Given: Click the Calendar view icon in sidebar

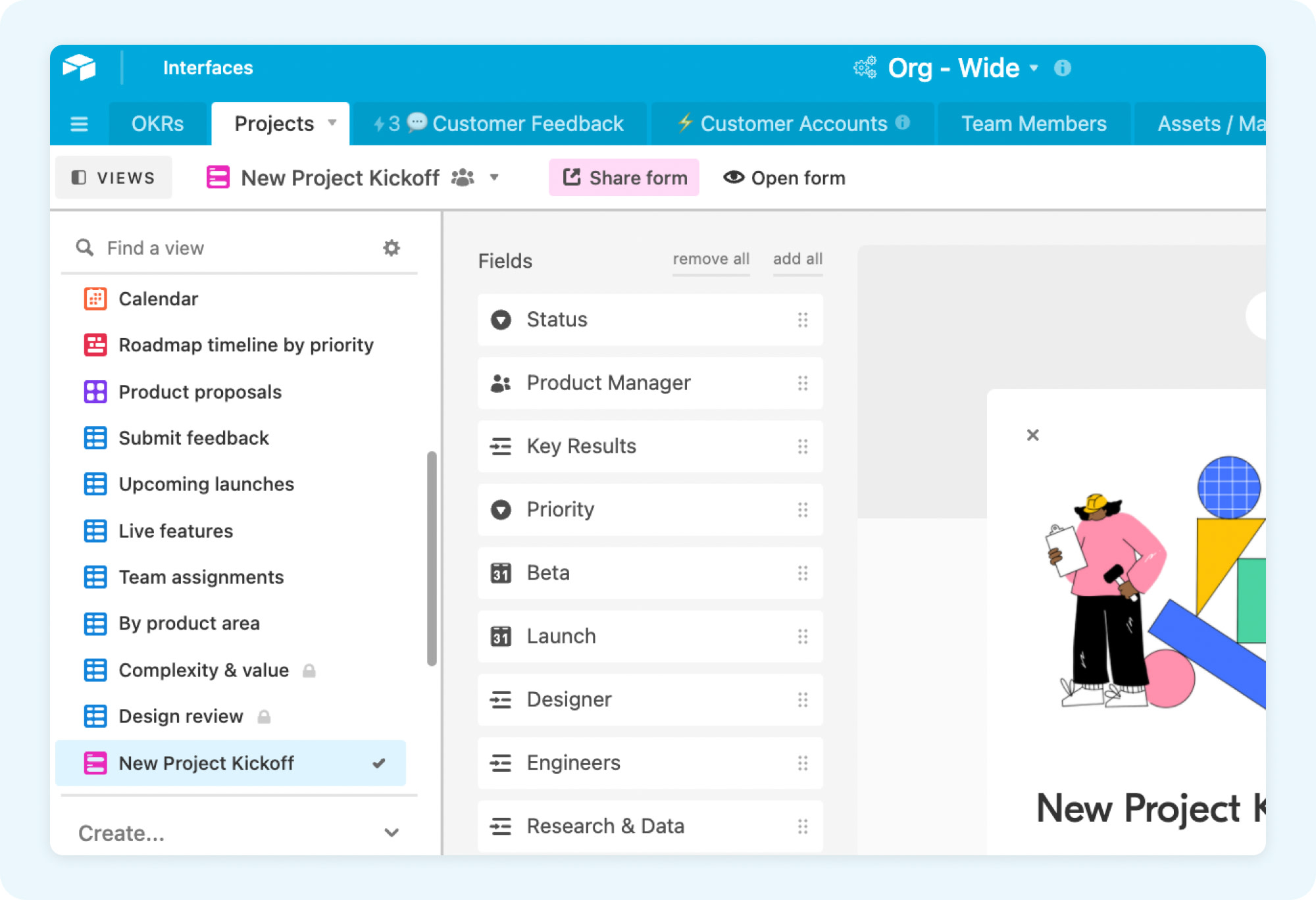Looking at the screenshot, I should (95, 299).
